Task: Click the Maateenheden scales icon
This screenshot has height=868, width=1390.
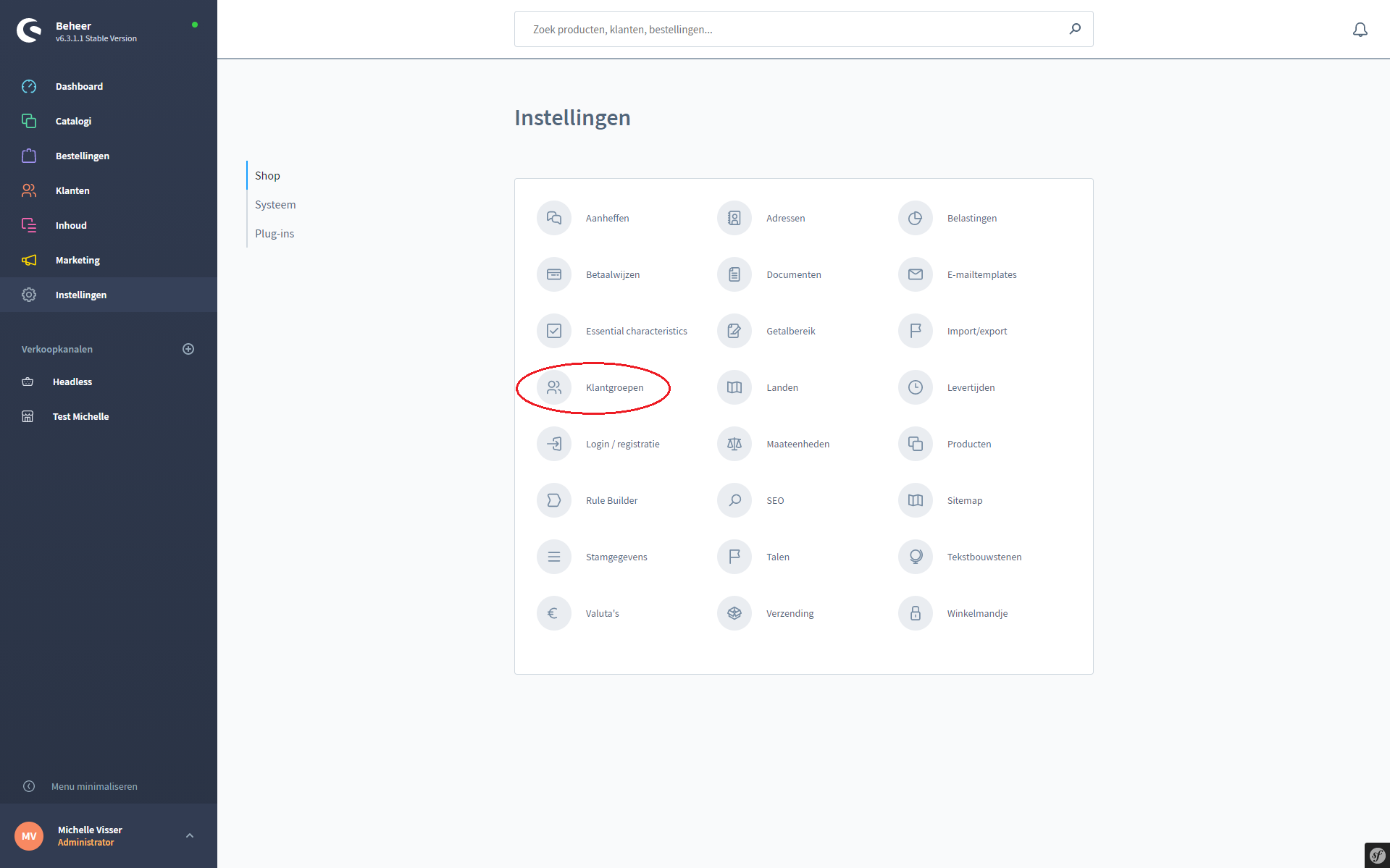Action: point(734,444)
